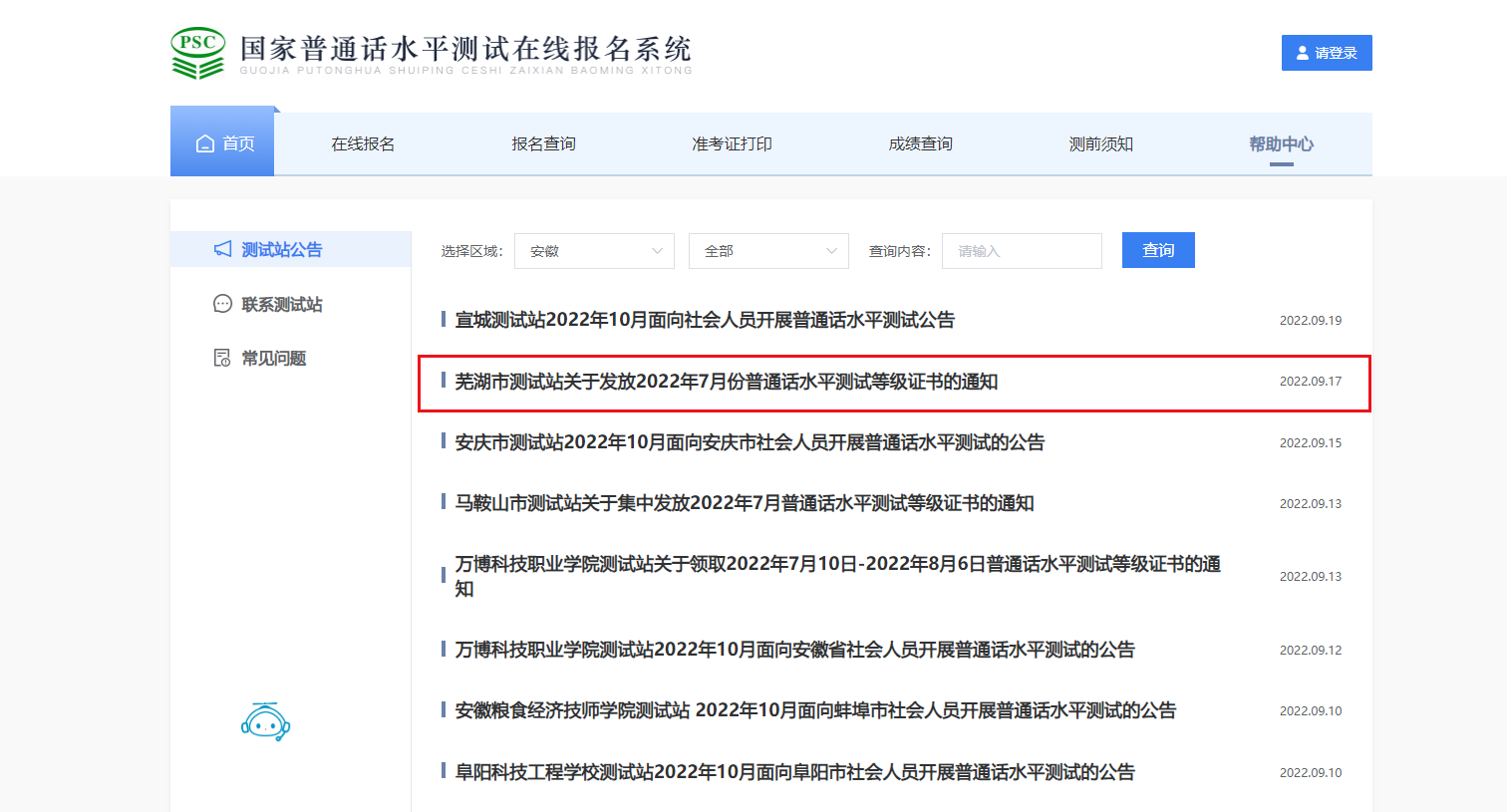Click date 2022.09.17

tap(1311, 381)
